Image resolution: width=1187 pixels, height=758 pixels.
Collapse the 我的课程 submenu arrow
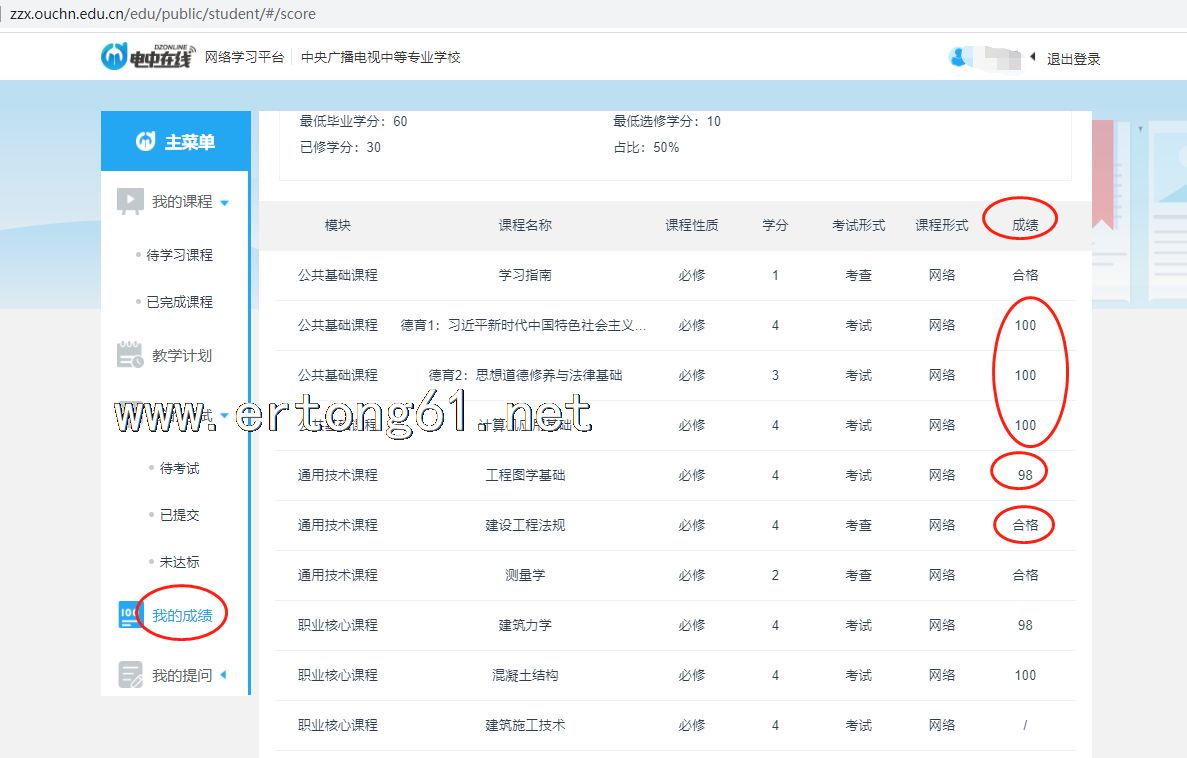pyautogui.click(x=224, y=203)
